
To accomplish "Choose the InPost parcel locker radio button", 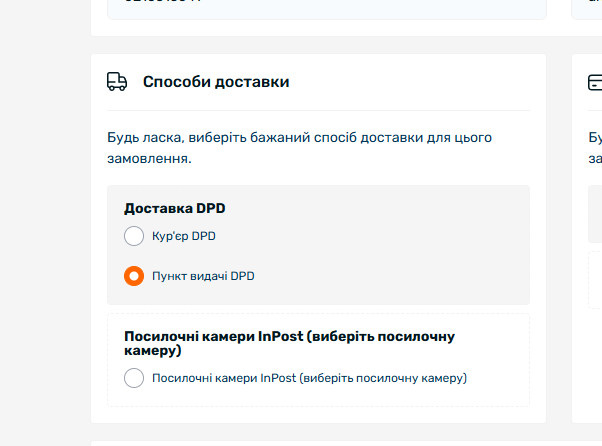I will 134,378.
